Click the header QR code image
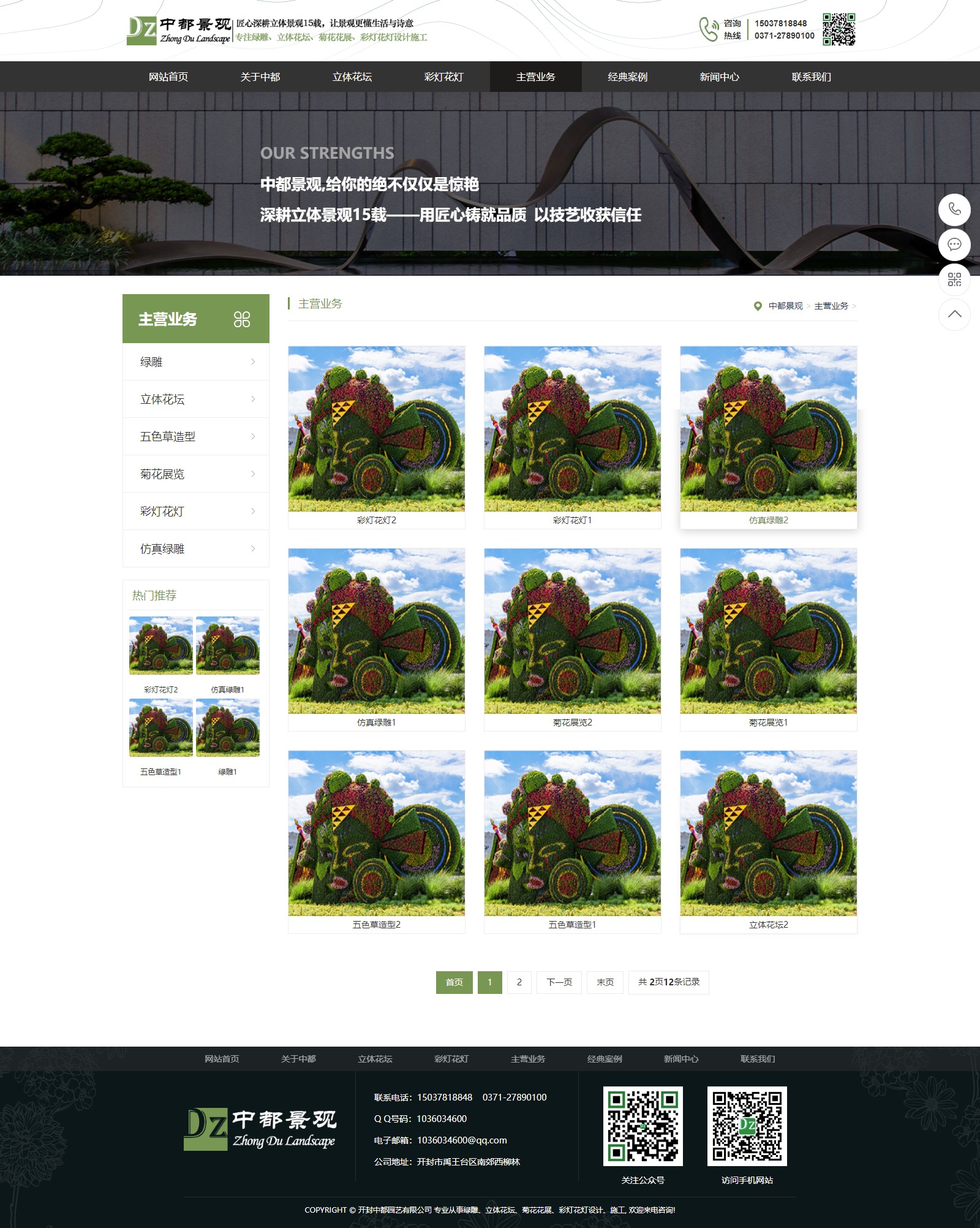Image resolution: width=980 pixels, height=1228 pixels. [839, 29]
